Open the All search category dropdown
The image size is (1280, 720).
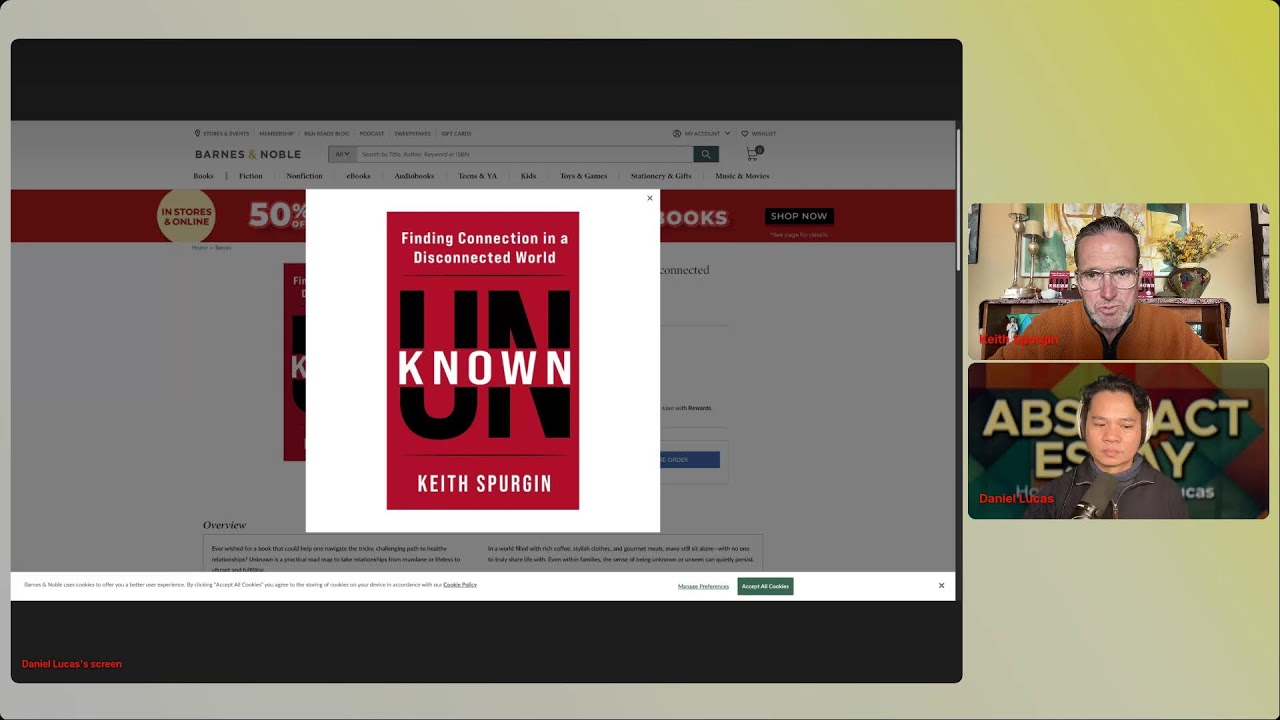342,154
